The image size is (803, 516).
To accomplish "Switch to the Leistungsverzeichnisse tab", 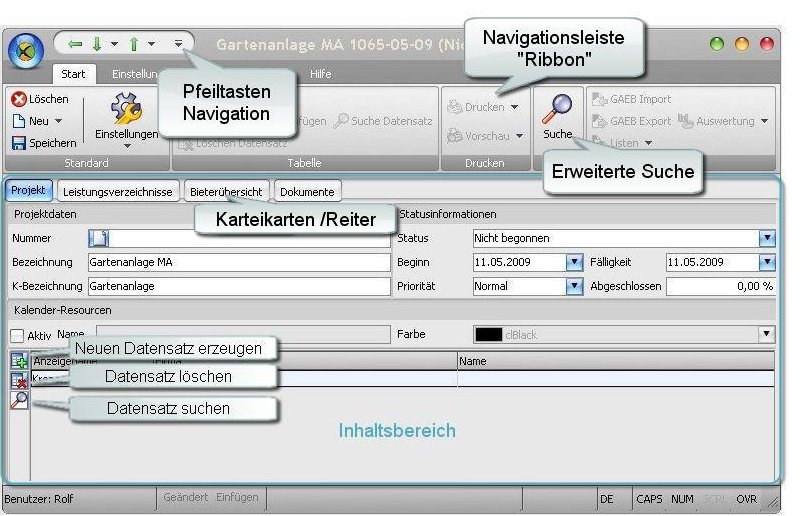I will [118, 191].
